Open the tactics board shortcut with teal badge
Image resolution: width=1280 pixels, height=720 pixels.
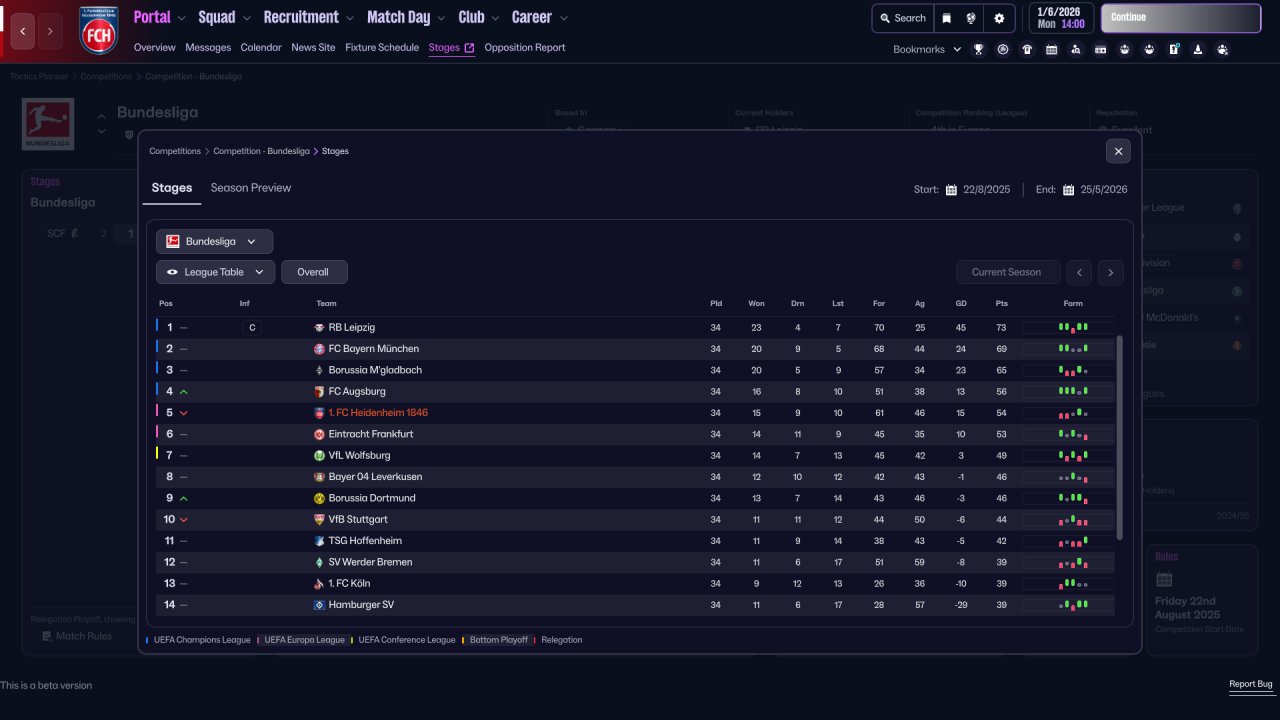point(1174,49)
